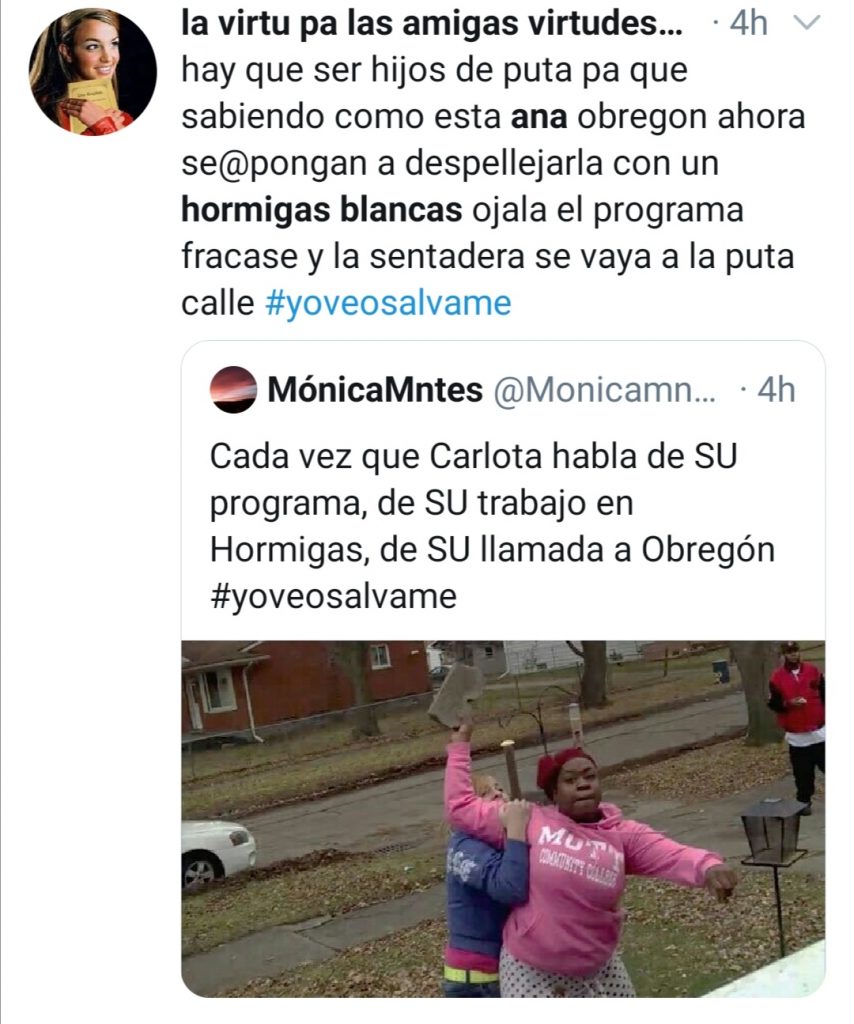
Task: Tap the lamp post in the photo
Action: pyautogui.click(x=774, y=875)
